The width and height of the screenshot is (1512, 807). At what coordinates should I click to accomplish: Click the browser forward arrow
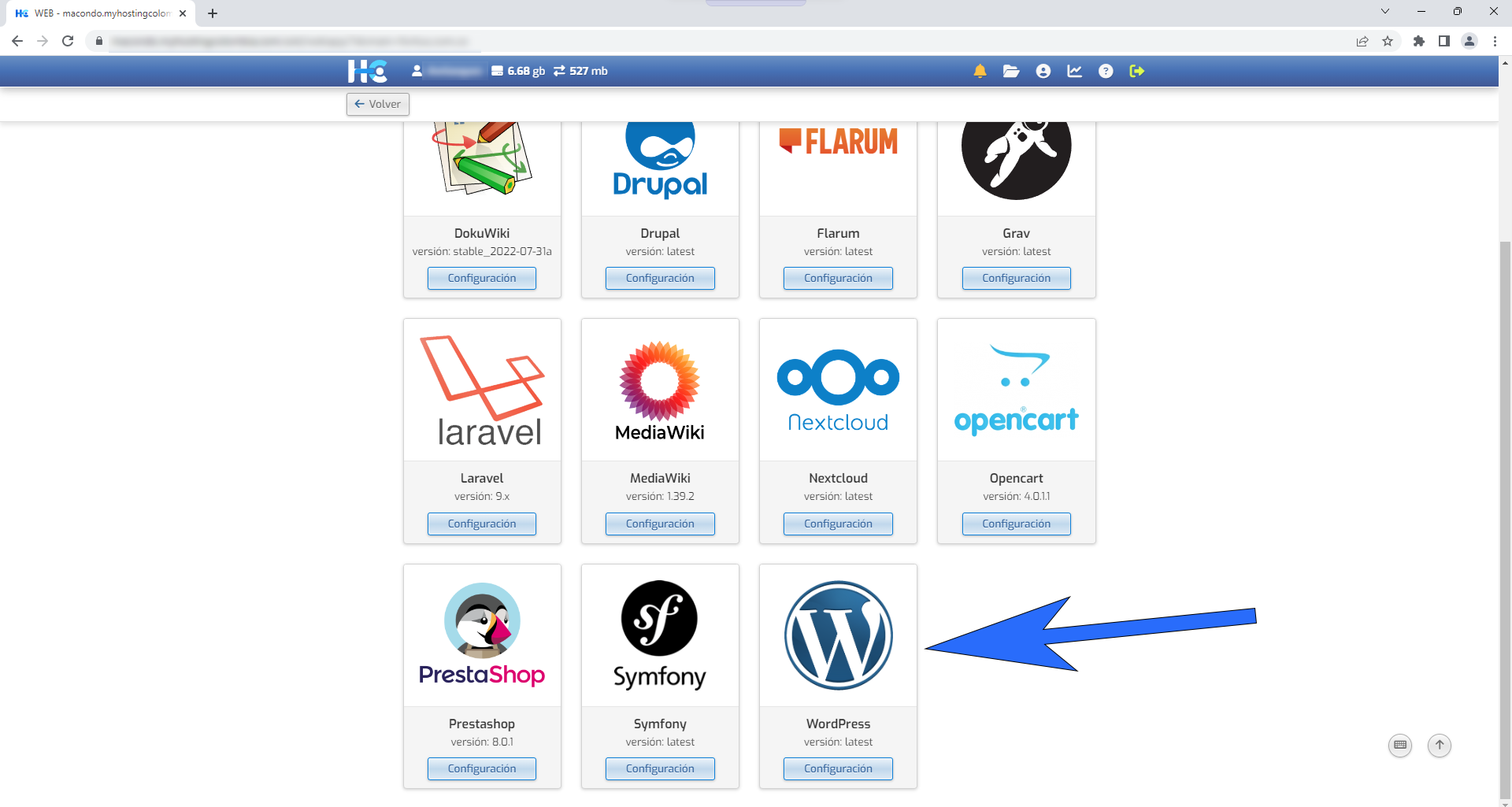point(43,41)
